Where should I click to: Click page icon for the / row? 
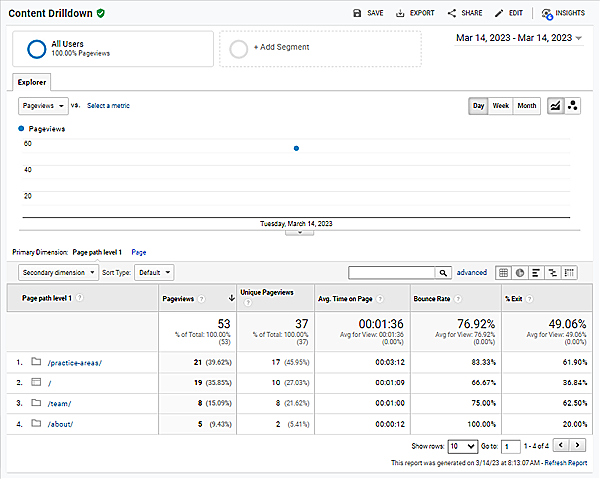pos(36,382)
